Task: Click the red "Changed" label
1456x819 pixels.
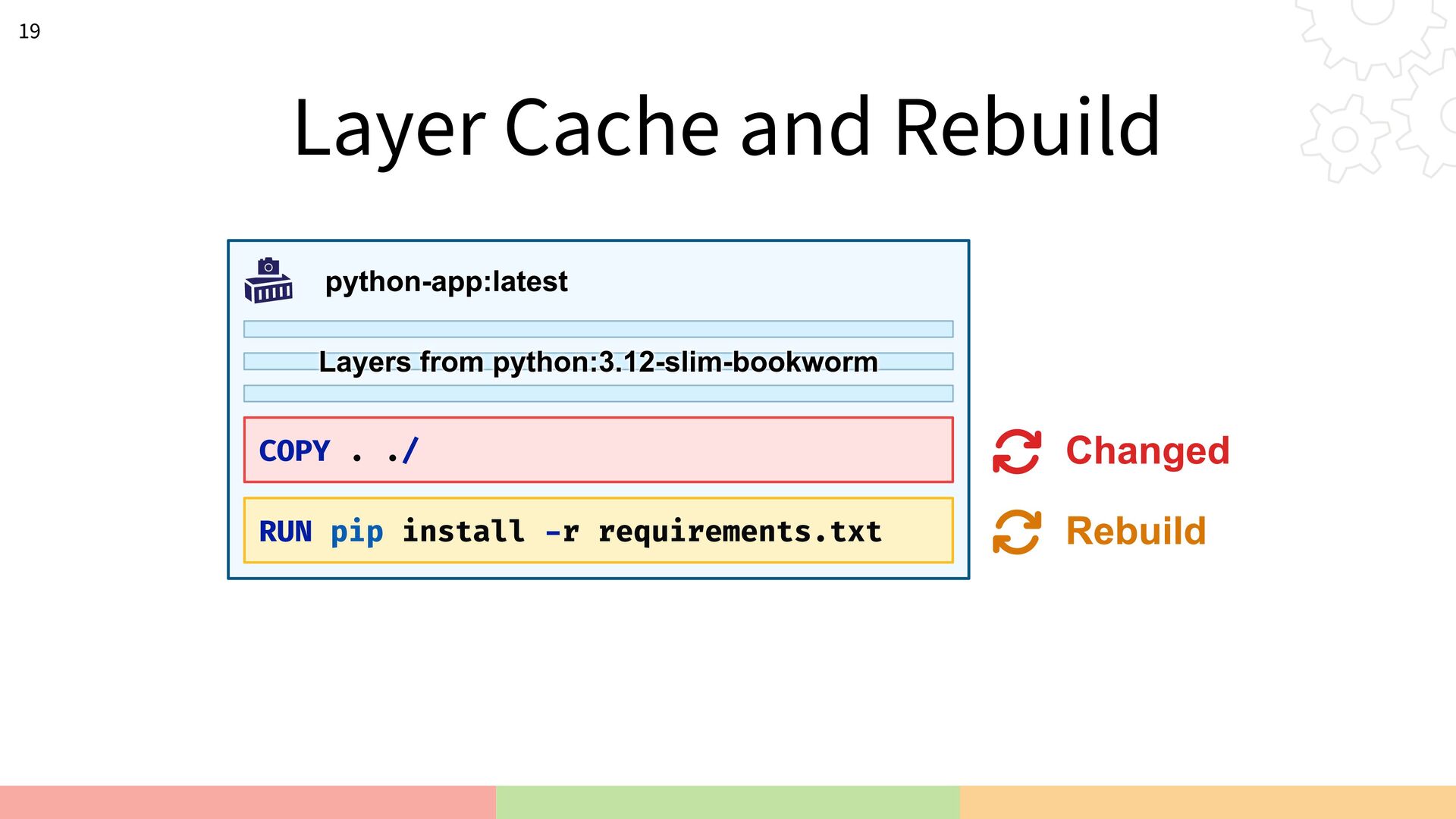Action: [1147, 450]
